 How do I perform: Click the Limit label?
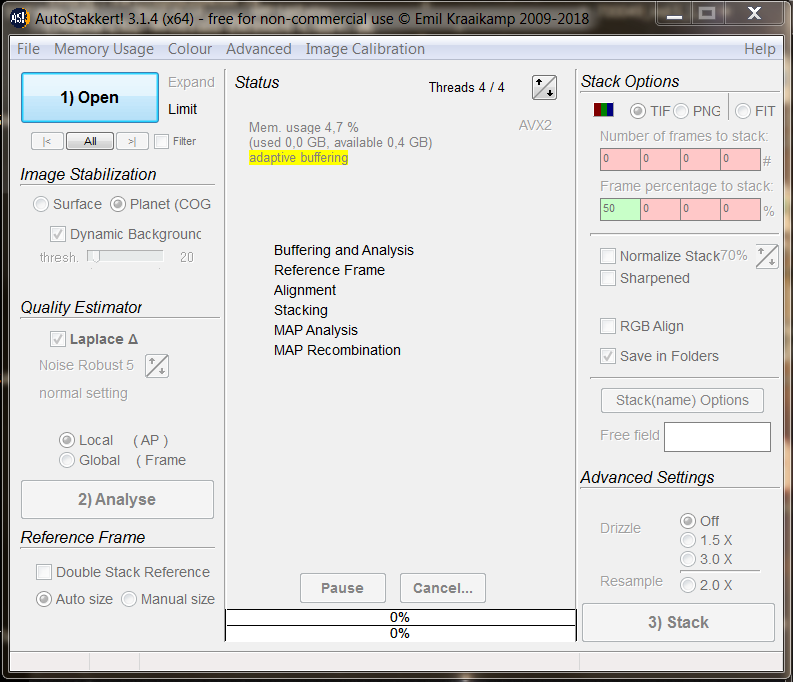pos(183,109)
